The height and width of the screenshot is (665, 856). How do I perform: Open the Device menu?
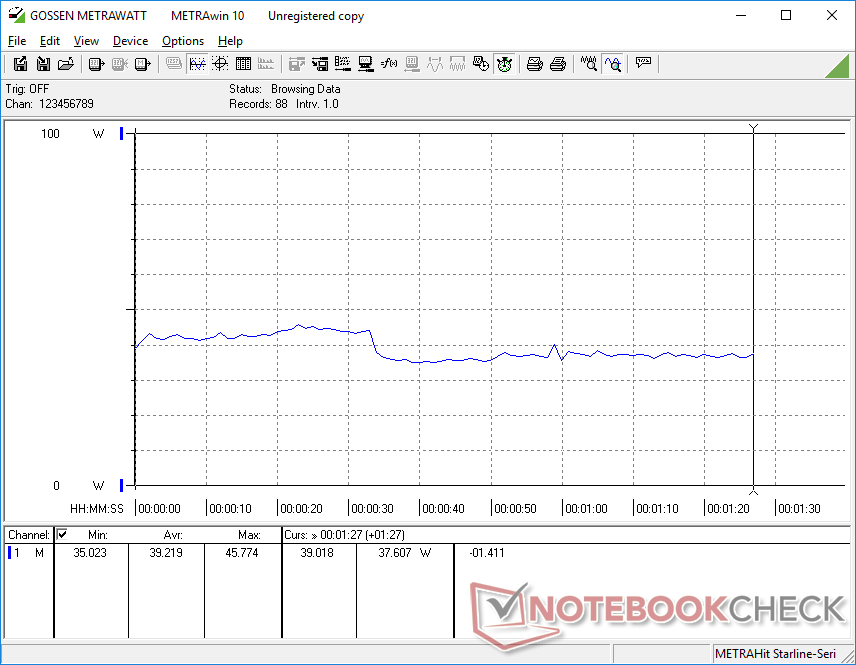coord(130,41)
